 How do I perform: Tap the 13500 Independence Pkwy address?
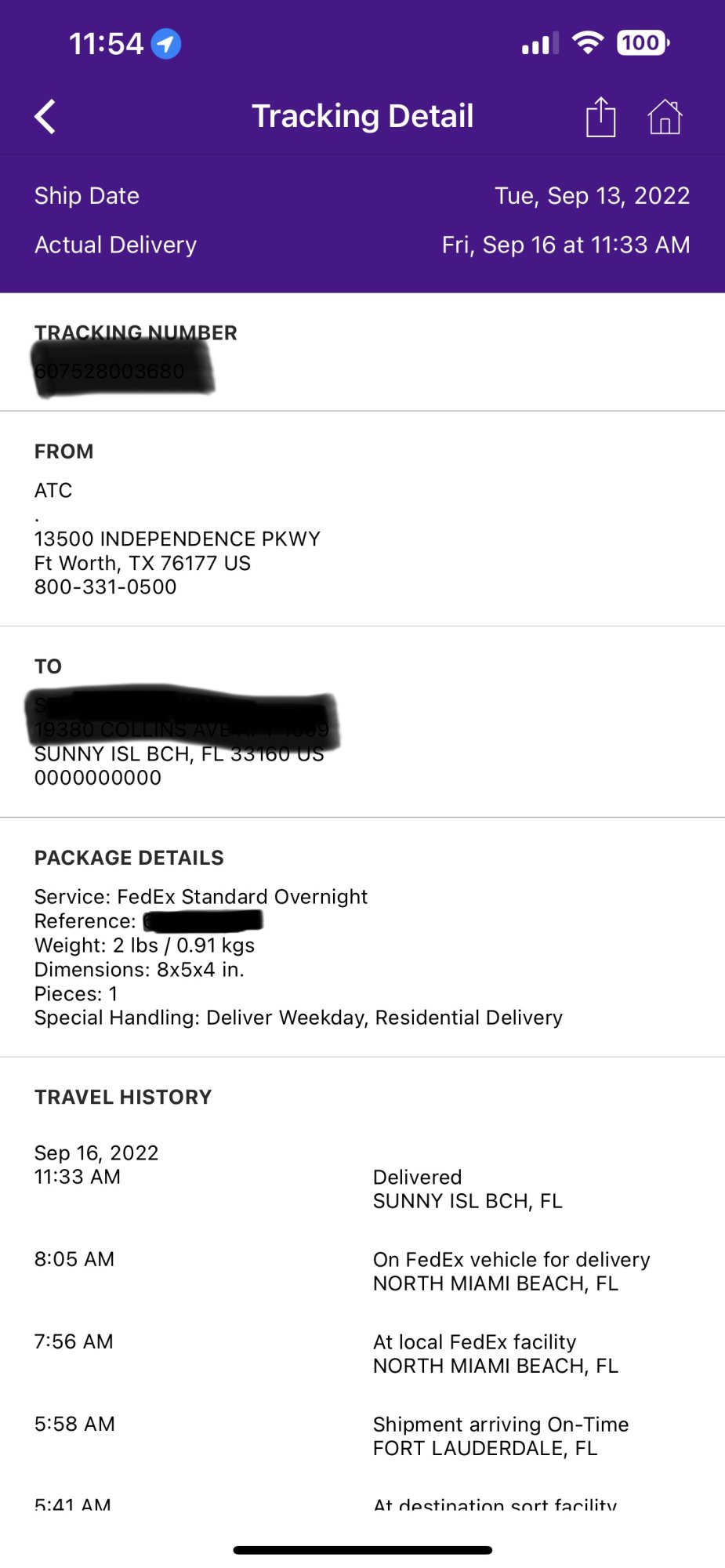click(x=177, y=539)
